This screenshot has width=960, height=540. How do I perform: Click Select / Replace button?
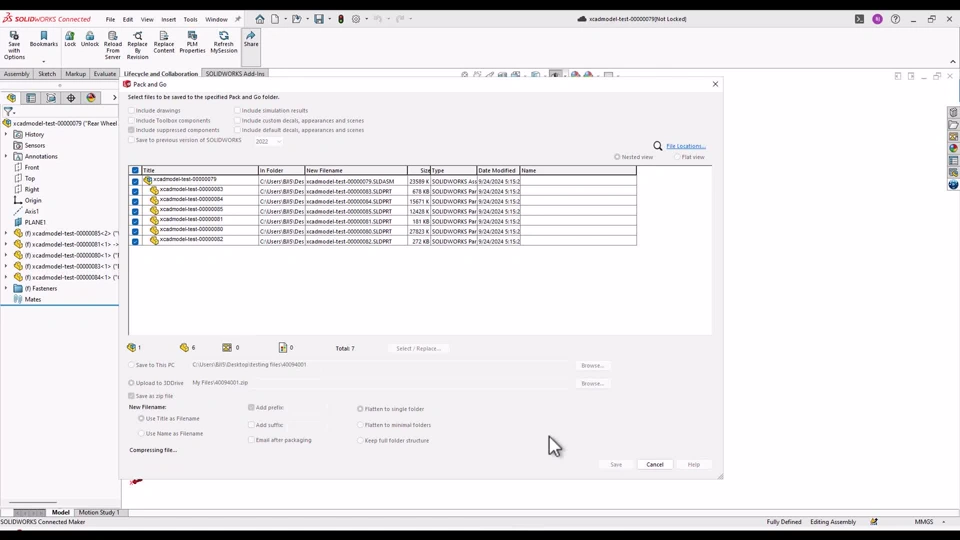coord(418,348)
